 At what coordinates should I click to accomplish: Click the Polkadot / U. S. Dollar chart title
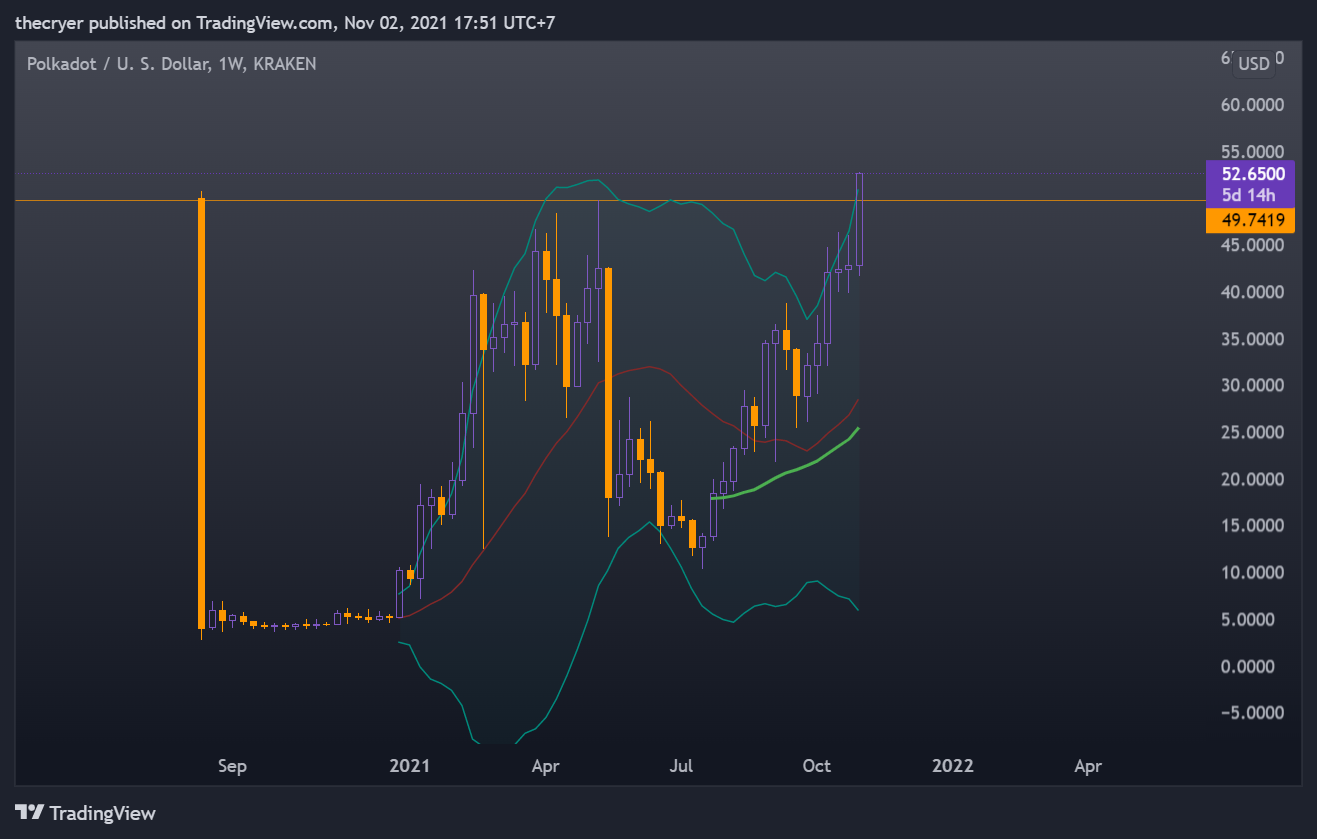[172, 64]
